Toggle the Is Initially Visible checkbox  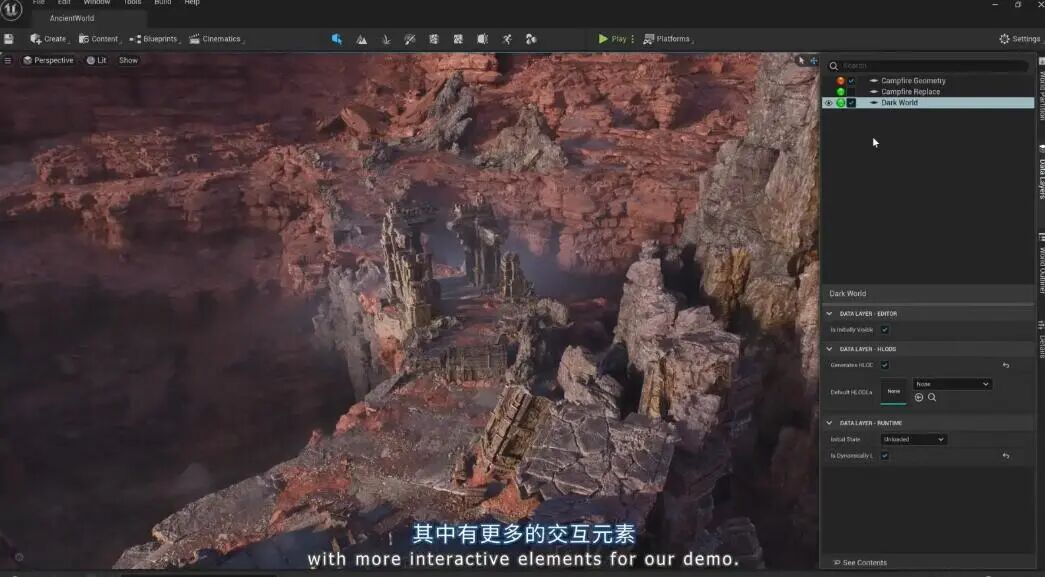coord(884,330)
